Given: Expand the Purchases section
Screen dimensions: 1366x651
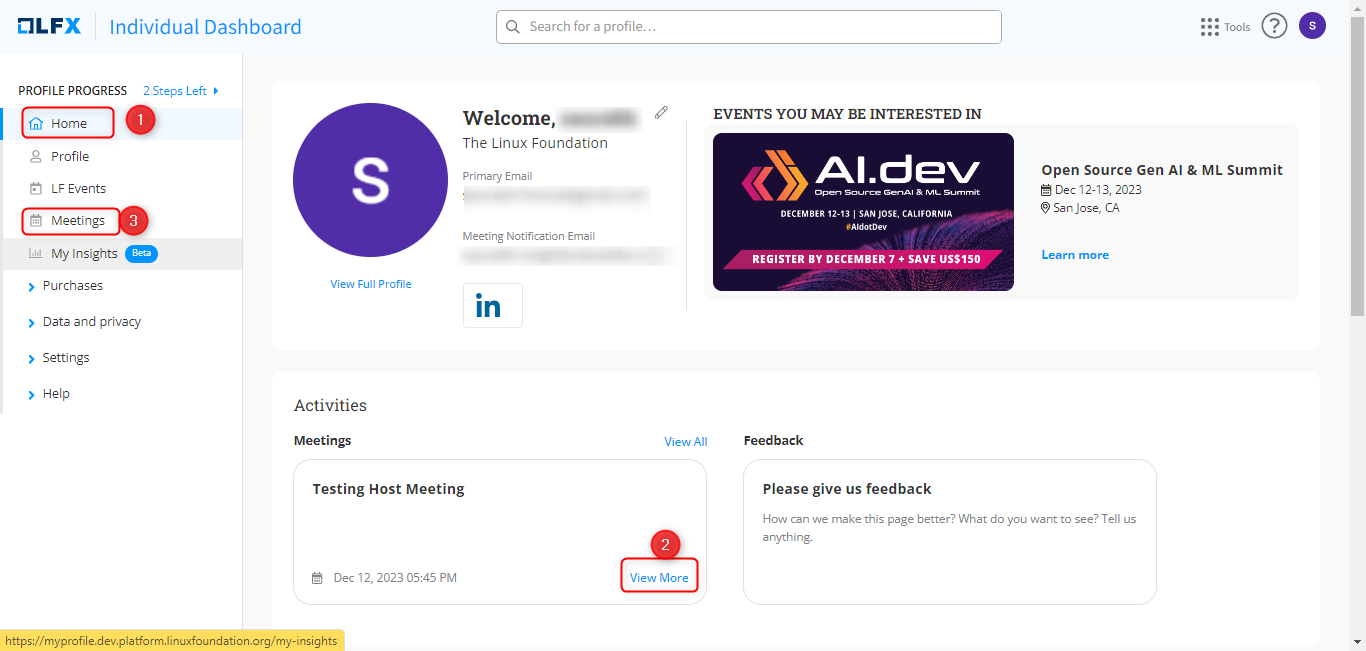Looking at the screenshot, I should pos(72,286).
